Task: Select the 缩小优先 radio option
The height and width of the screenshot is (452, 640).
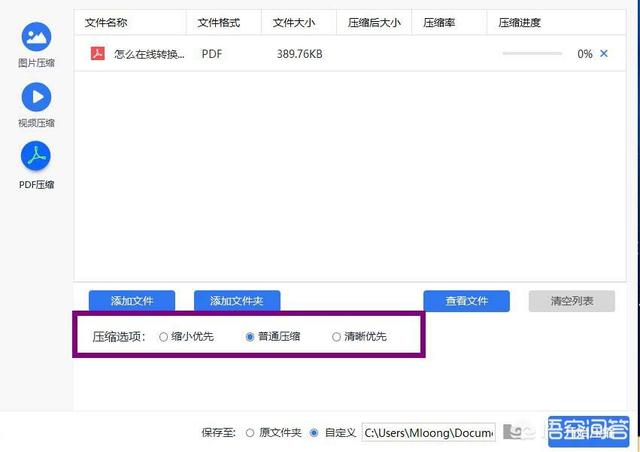Action: [x=163, y=337]
